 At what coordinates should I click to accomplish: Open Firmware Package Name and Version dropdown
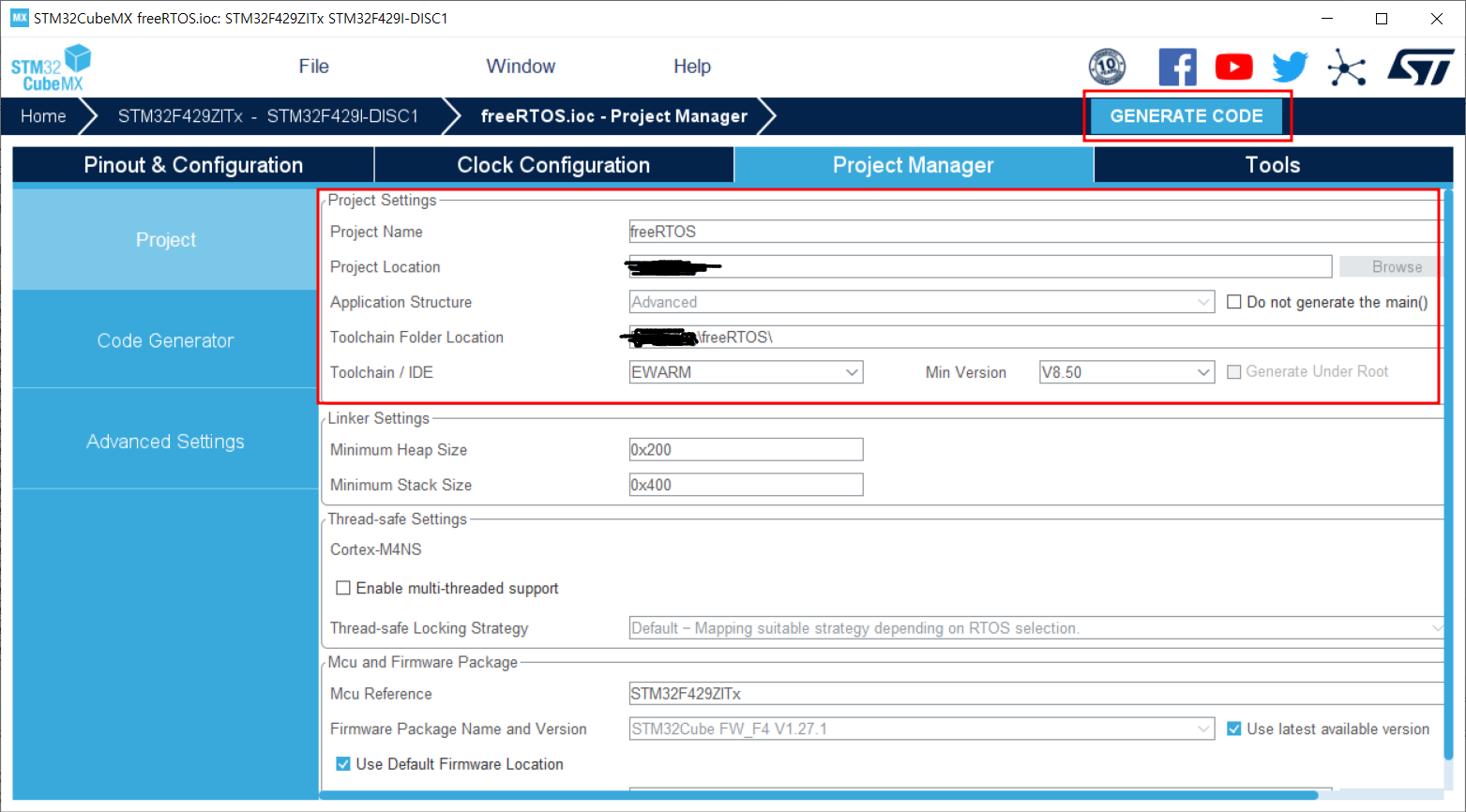click(x=921, y=729)
